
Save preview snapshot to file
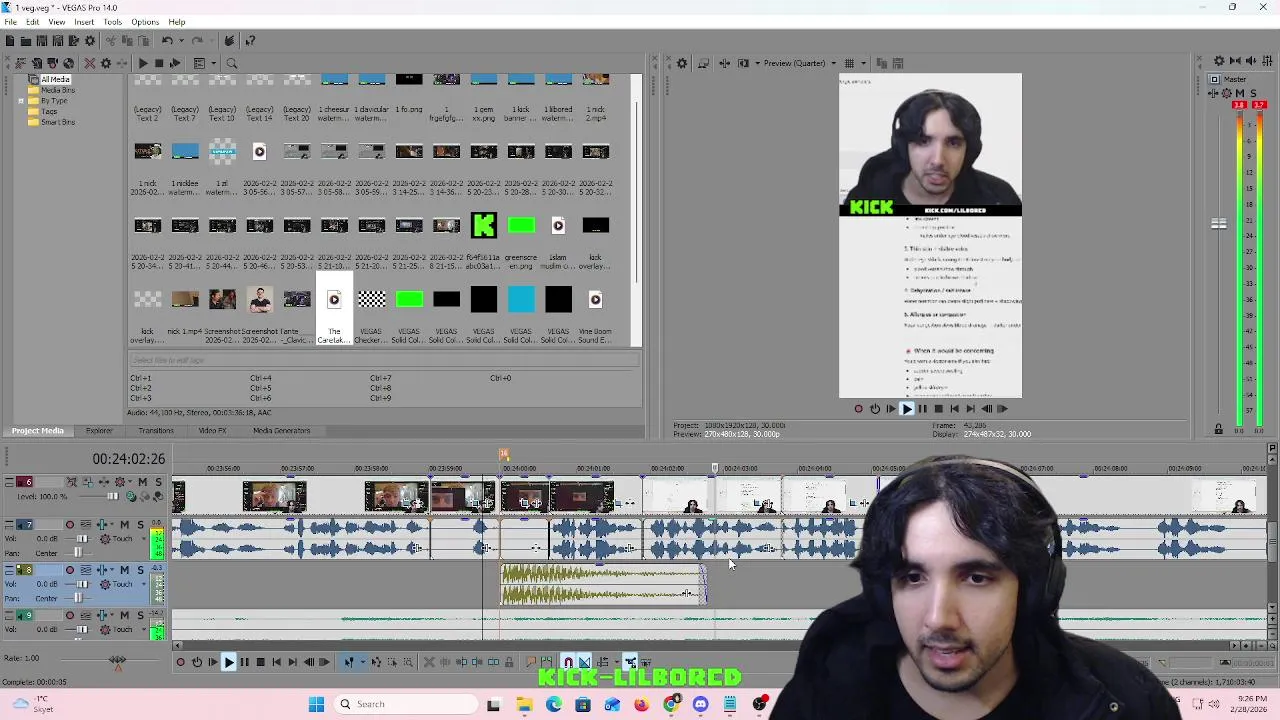pos(898,63)
